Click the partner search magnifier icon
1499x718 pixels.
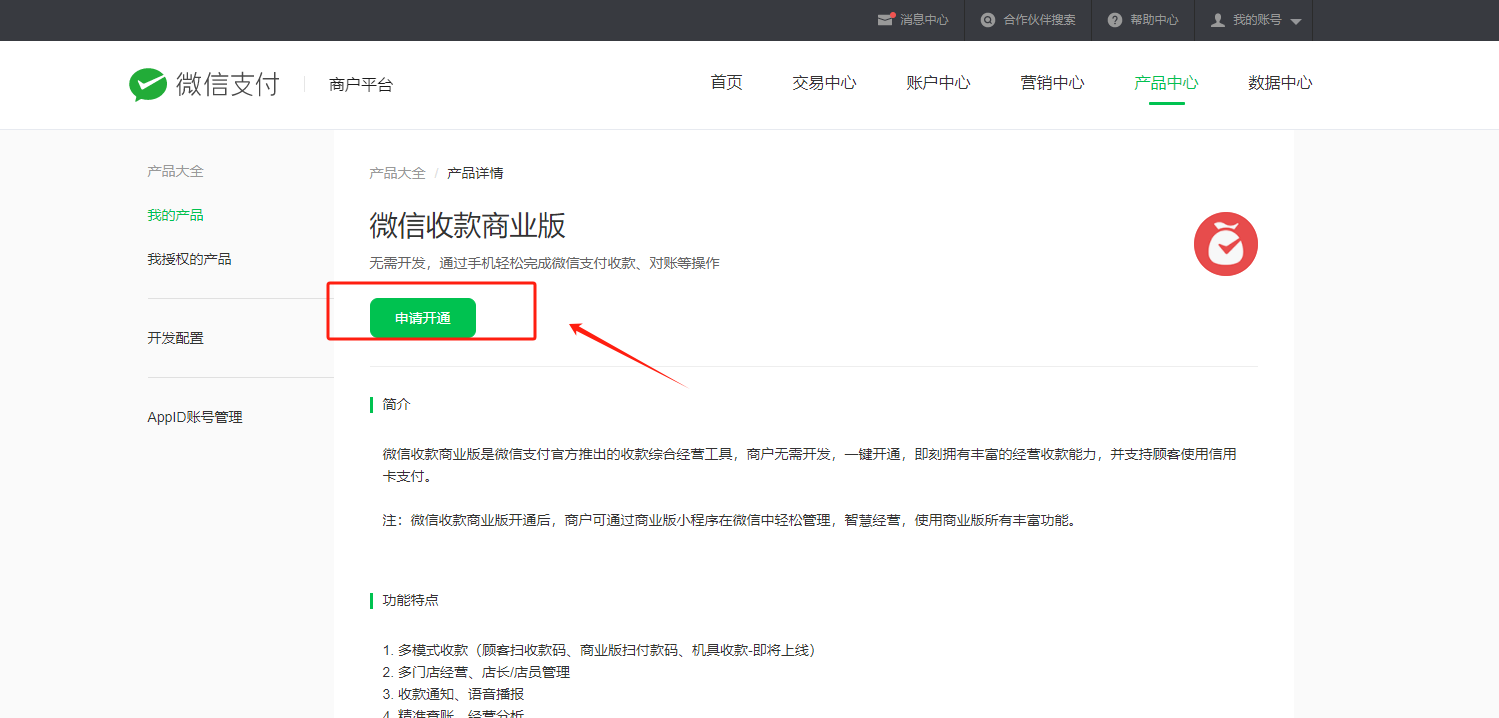(x=988, y=20)
